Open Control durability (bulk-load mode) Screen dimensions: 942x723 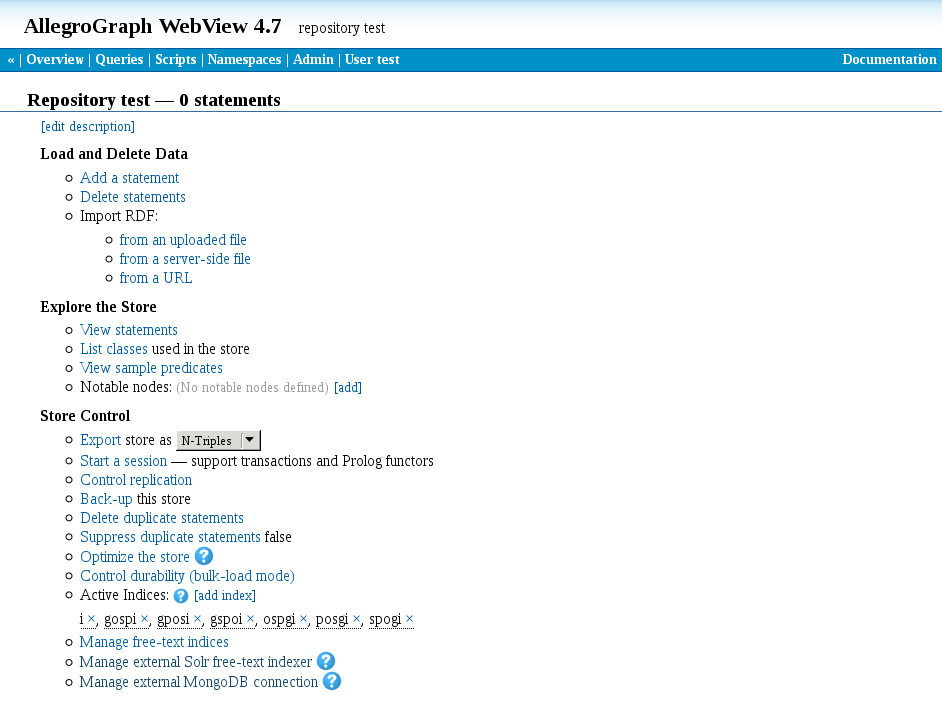(187, 576)
